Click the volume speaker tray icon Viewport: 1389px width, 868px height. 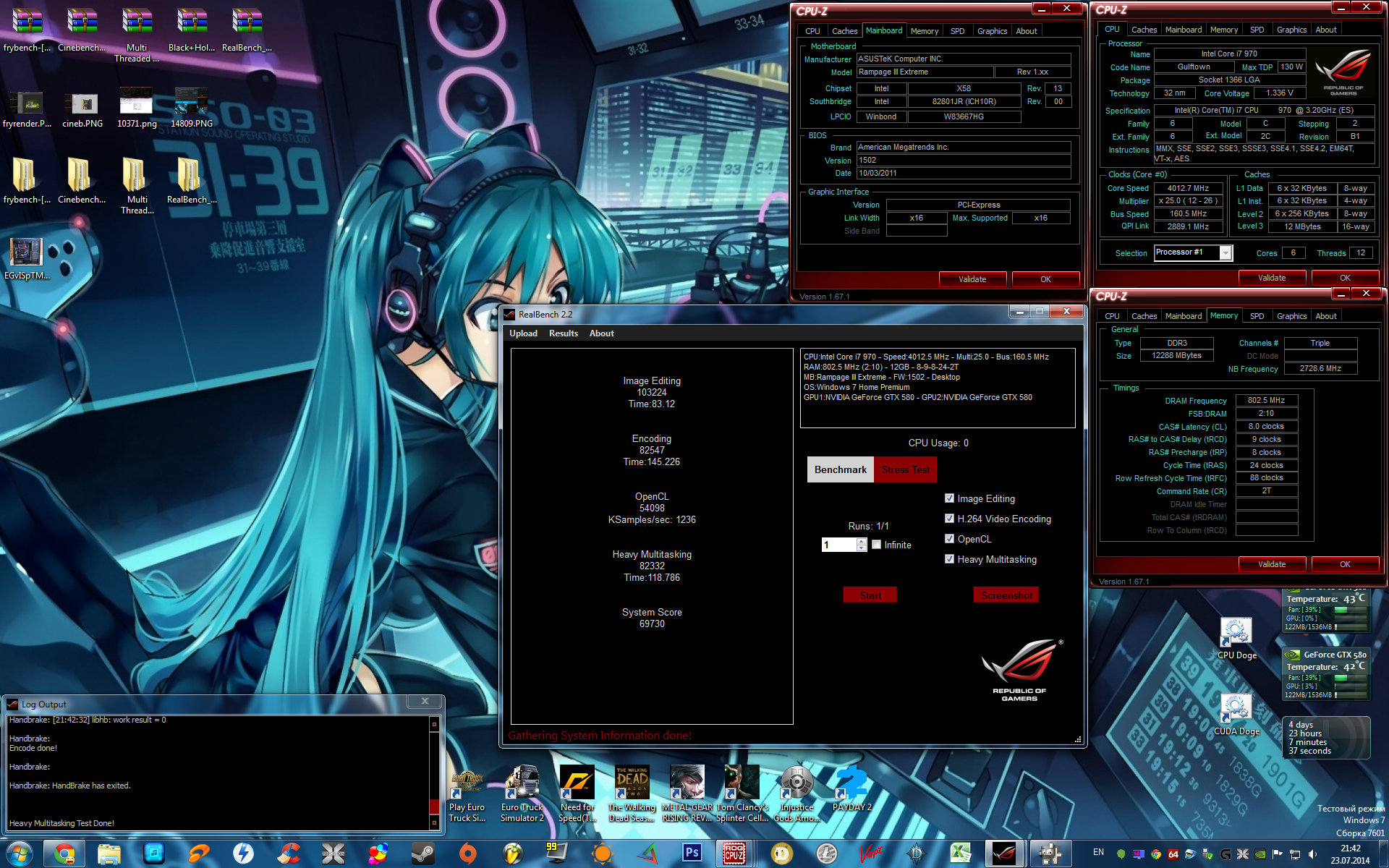(1312, 854)
